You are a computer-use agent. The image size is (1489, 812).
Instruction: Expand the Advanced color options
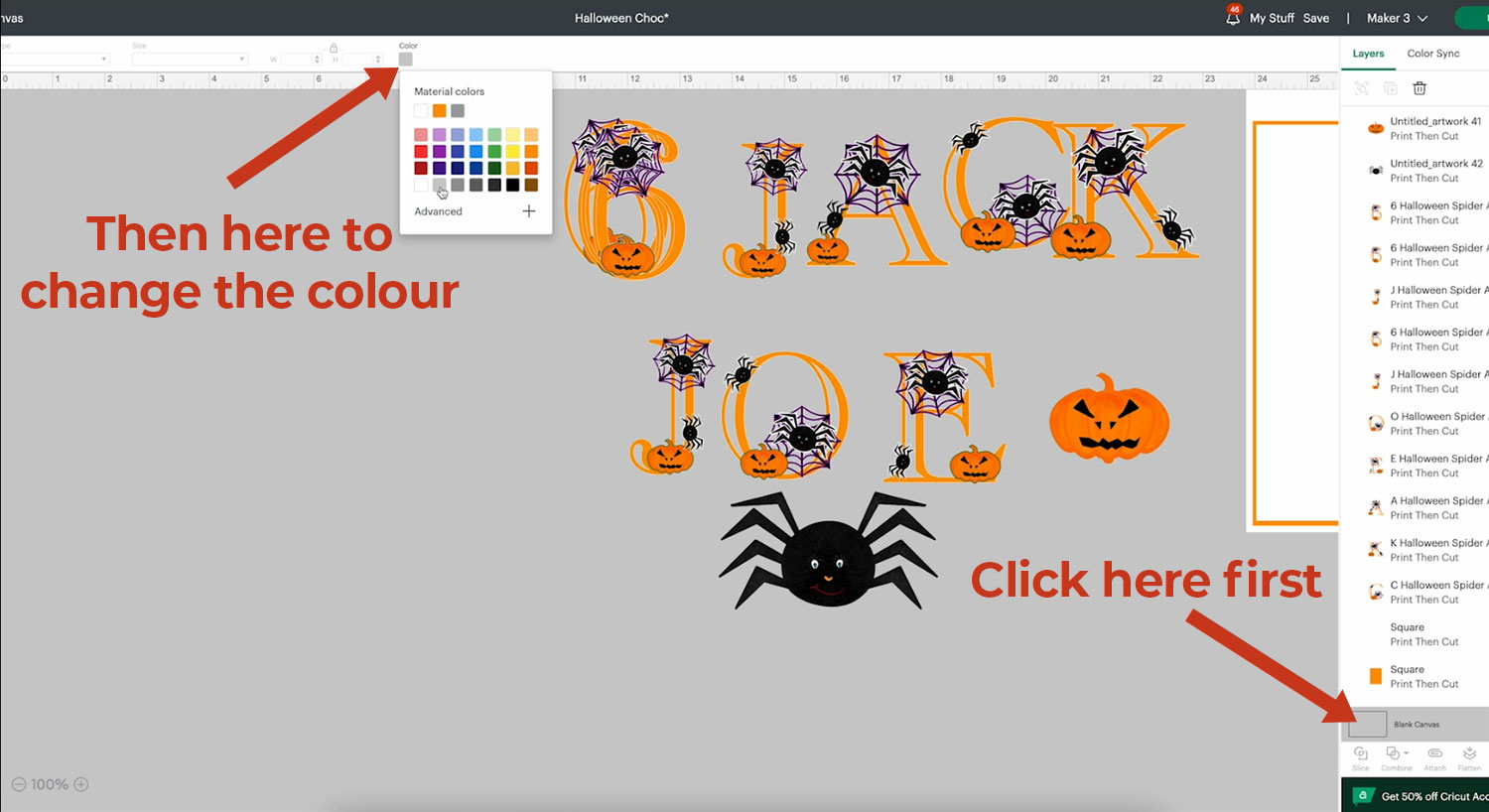pos(438,211)
